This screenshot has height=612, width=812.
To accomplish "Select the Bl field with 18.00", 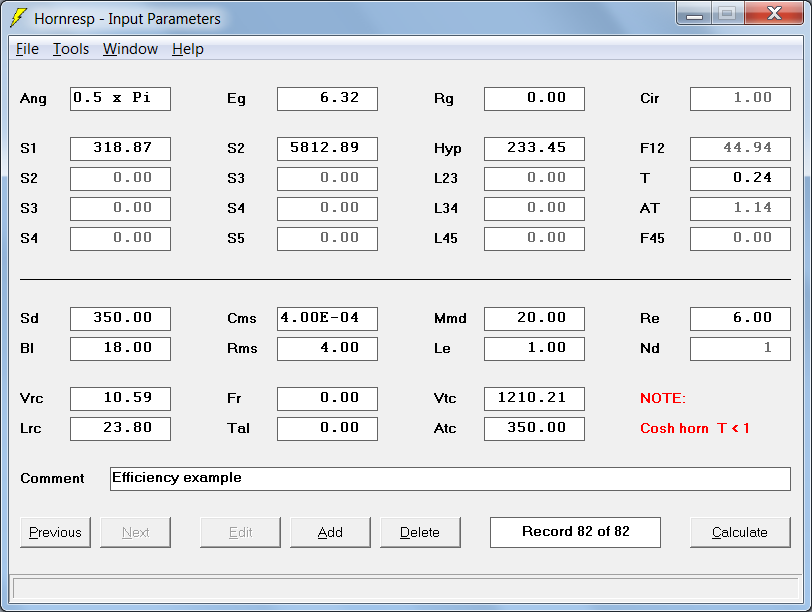I will [x=120, y=349].
